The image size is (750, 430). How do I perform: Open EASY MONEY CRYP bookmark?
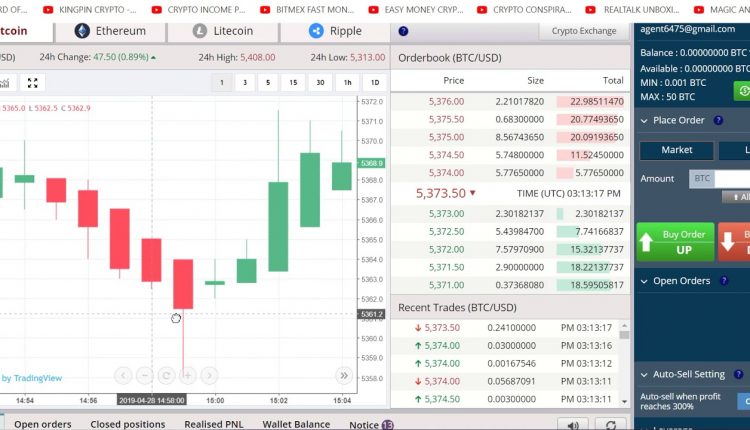(416, 10)
